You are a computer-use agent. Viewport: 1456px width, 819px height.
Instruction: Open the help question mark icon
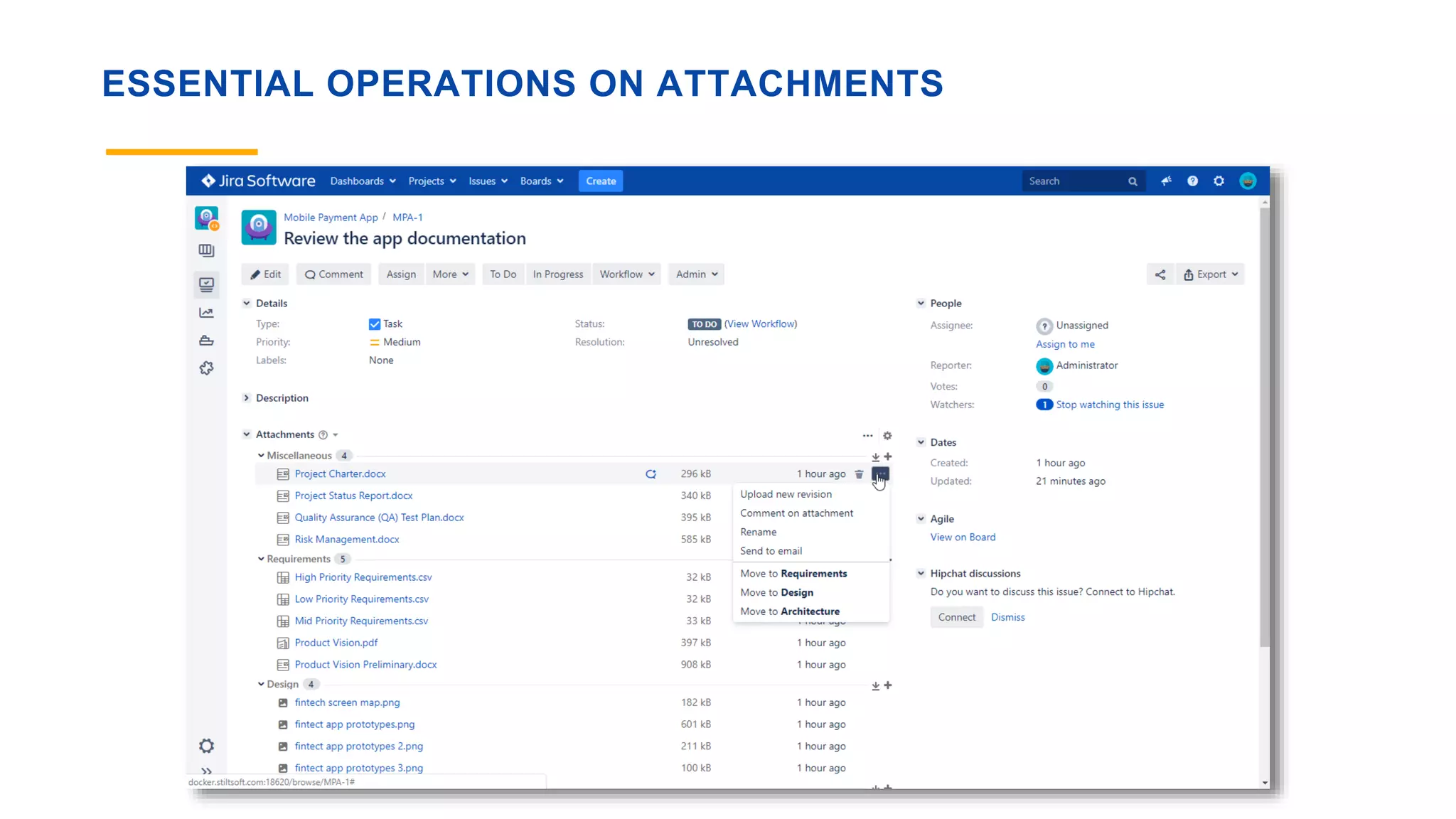click(x=1192, y=181)
